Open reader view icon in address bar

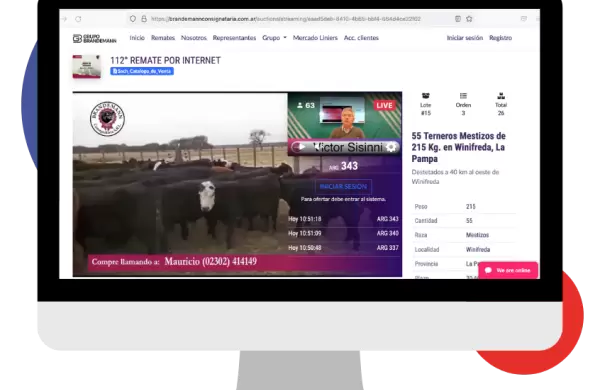(458, 19)
